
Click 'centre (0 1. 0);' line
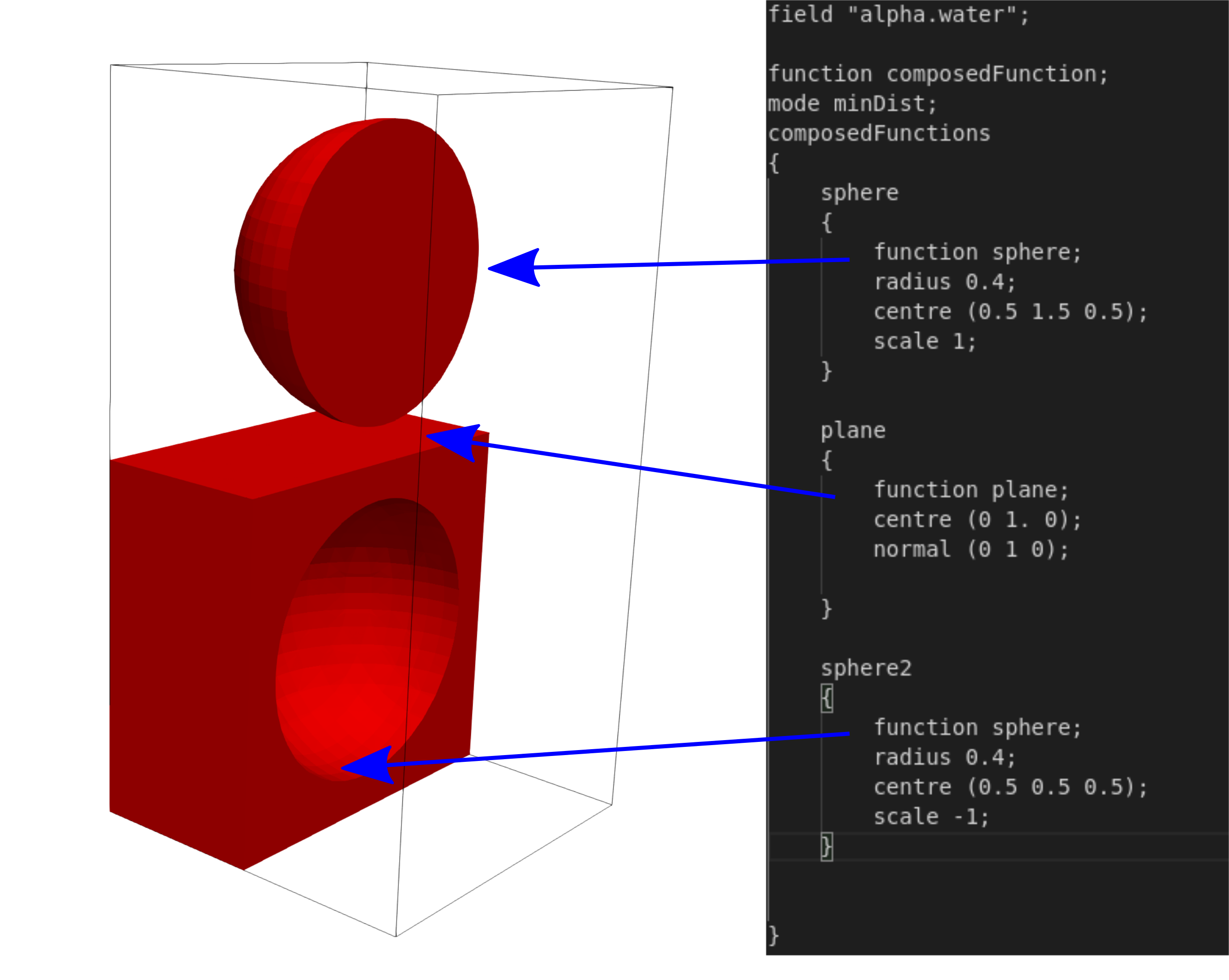pos(978,520)
